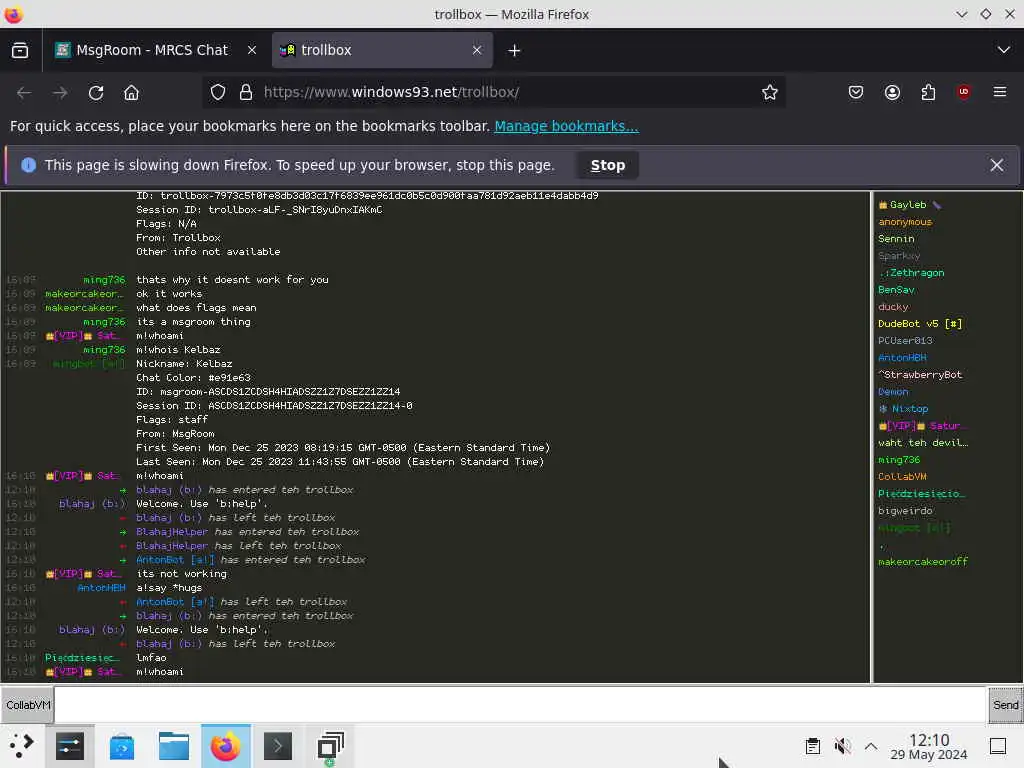The image size is (1024, 768).
Task: Open System Settings from the taskbar
Action: click(70, 746)
